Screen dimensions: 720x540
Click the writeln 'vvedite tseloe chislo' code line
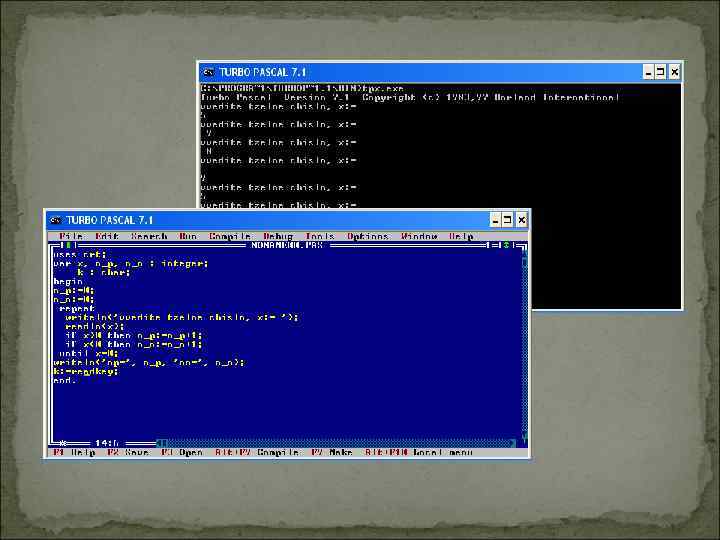181,317
